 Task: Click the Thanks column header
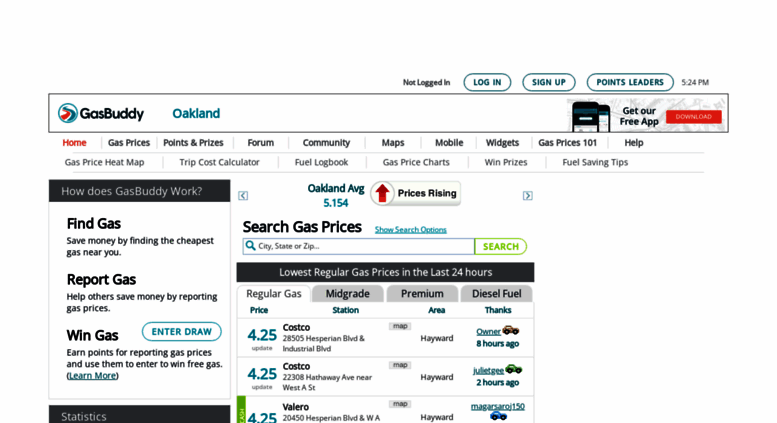tap(498, 310)
